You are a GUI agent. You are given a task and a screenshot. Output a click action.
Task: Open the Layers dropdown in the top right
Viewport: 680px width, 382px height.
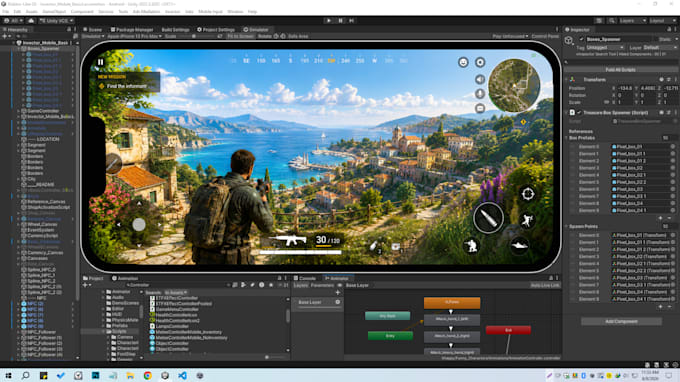(632, 20)
